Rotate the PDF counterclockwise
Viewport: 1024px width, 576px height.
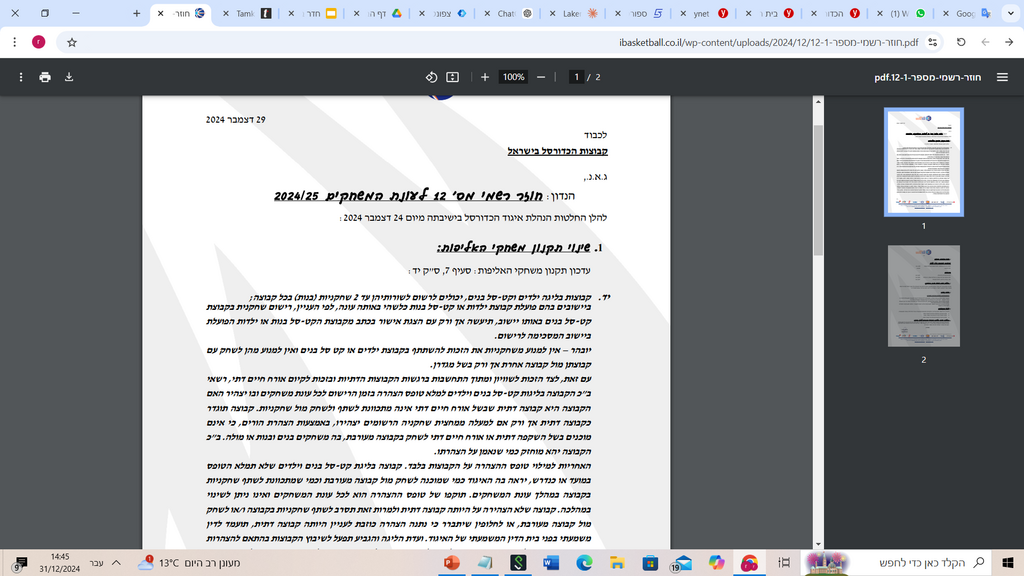click(x=431, y=77)
